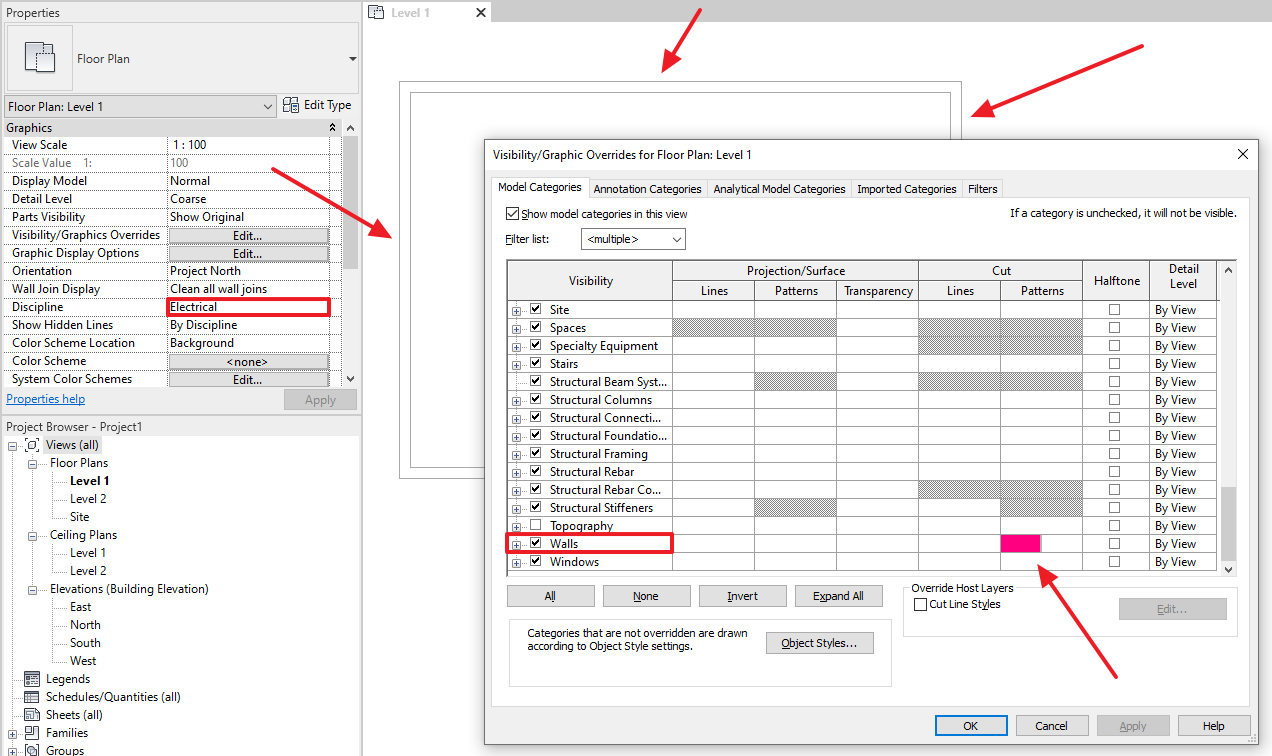Image resolution: width=1272 pixels, height=756 pixels.
Task: Uncheck the Site visibility checkbox
Action: (x=536, y=310)
